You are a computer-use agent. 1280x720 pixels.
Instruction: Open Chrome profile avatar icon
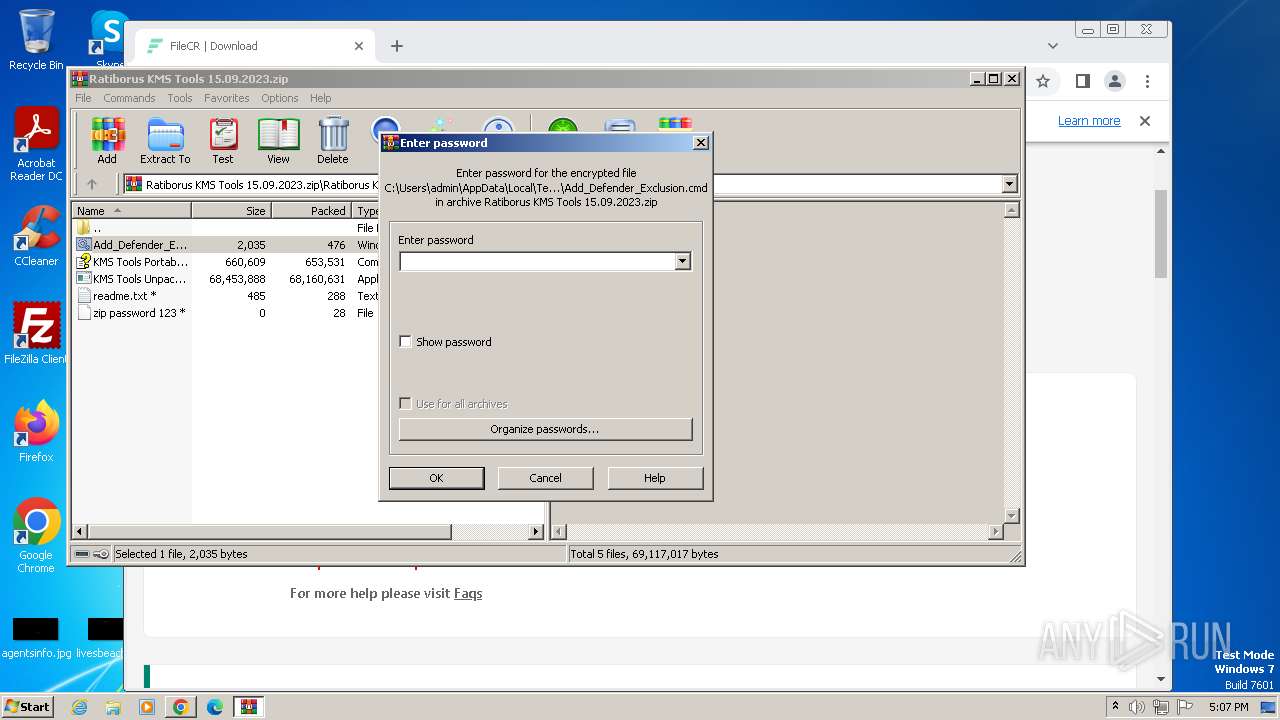[1115, 81]
